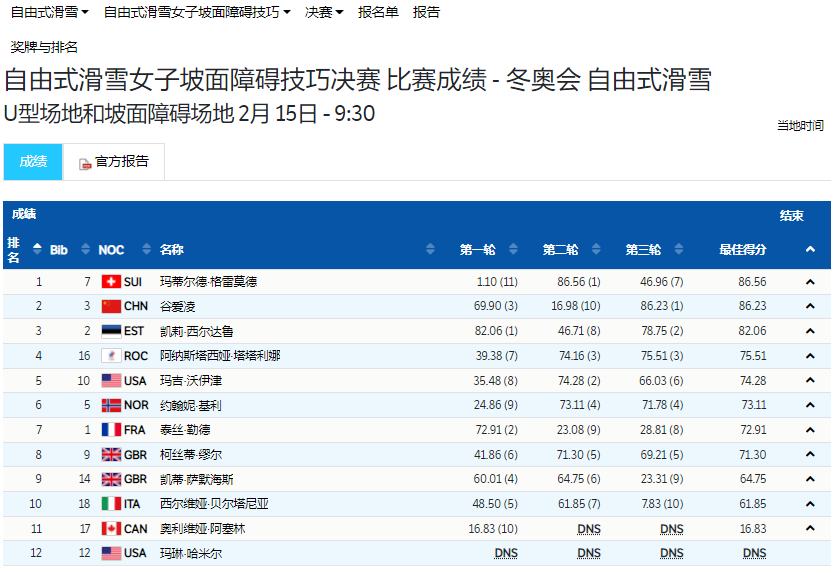Screen dimensions: 837x573
Task: Sort the table by 第三轮 scores
Action: pyautogui.click(x=679, y=249)
